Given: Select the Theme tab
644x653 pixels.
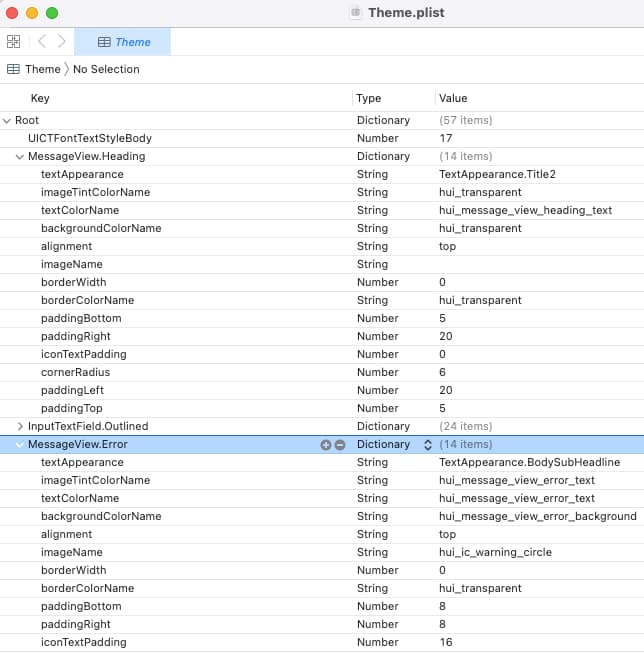Looking at the screenshot, I should (x=122, y=42).
